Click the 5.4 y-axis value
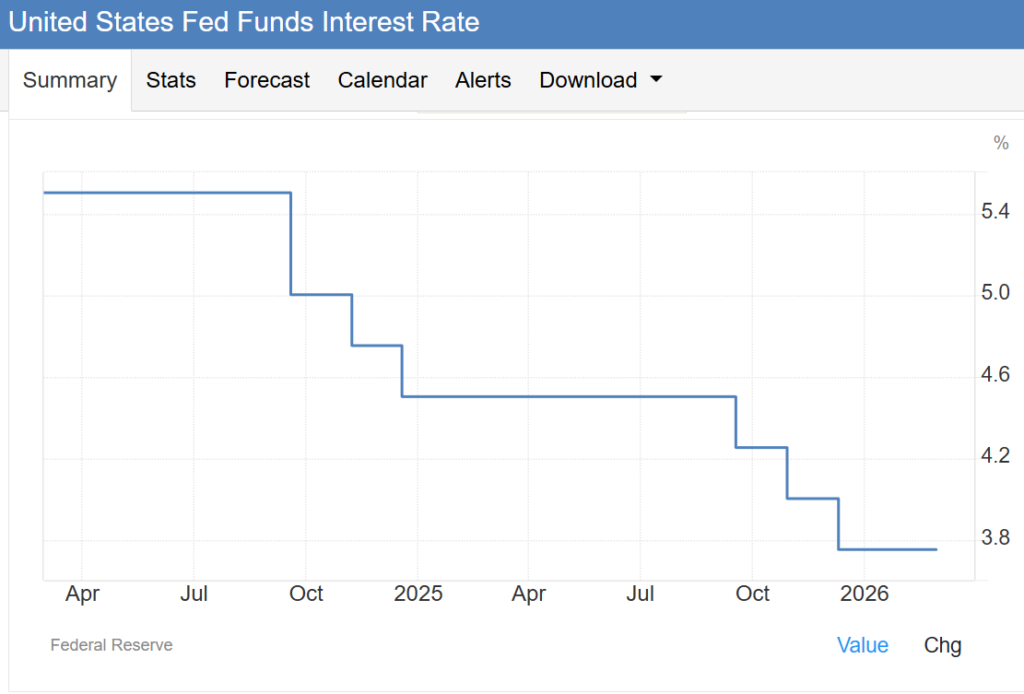The width and height of the screenshot is (1024, 694). 995,212
